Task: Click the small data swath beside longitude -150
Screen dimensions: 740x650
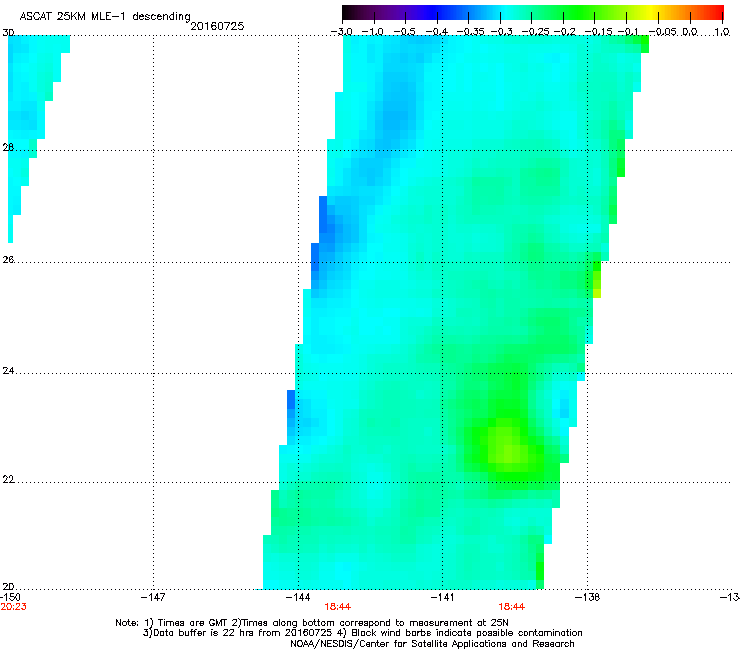Action: coord(31,118)
